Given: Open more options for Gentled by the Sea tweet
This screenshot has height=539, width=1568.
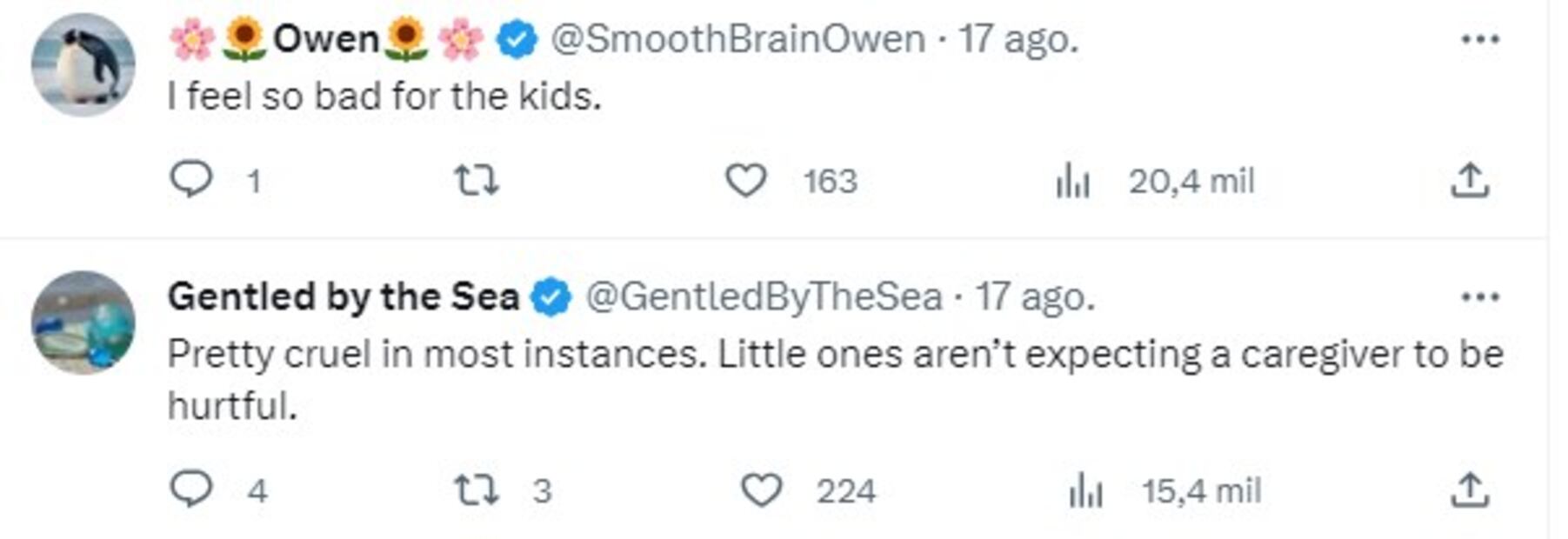Looking at the screenshot, I should click(1480, 297).
